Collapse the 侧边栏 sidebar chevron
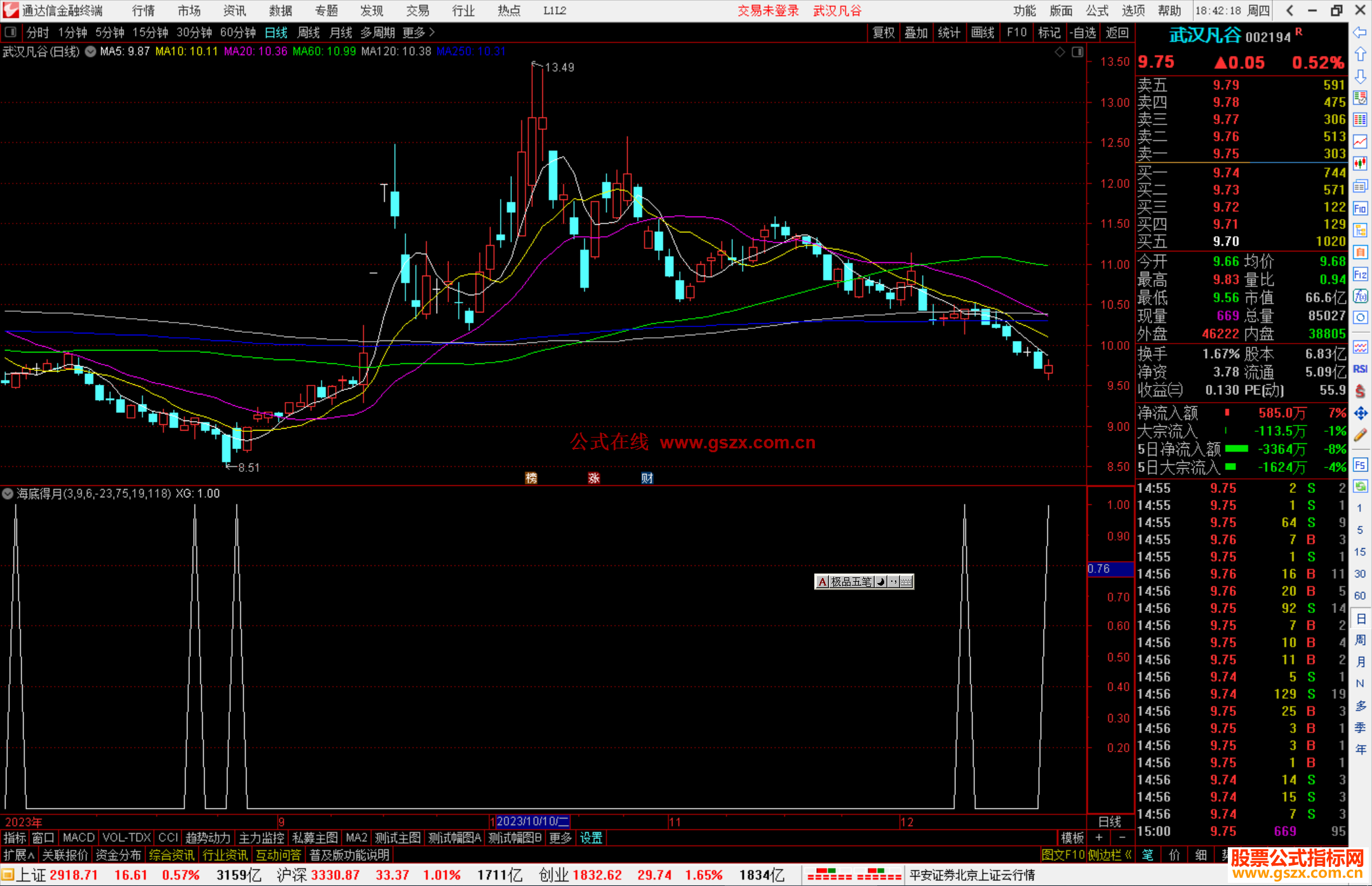 1127,855
